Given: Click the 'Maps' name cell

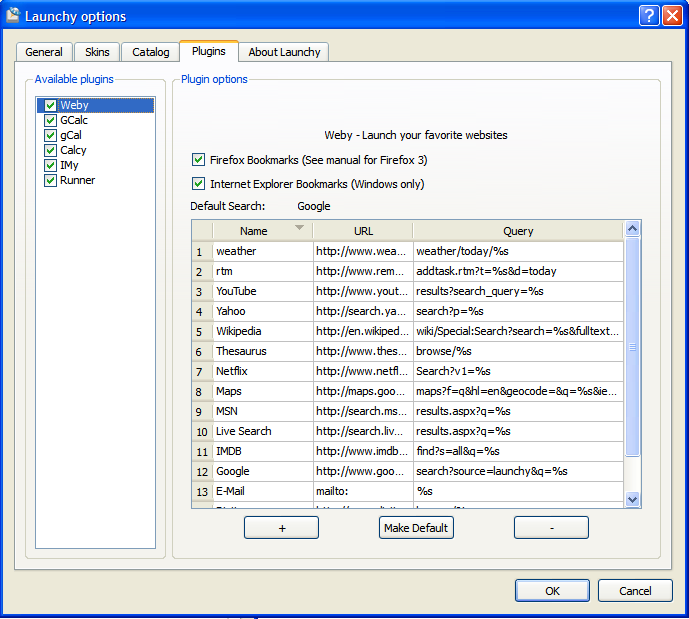Looking at the screenshot, I should [x=263, y=391].
